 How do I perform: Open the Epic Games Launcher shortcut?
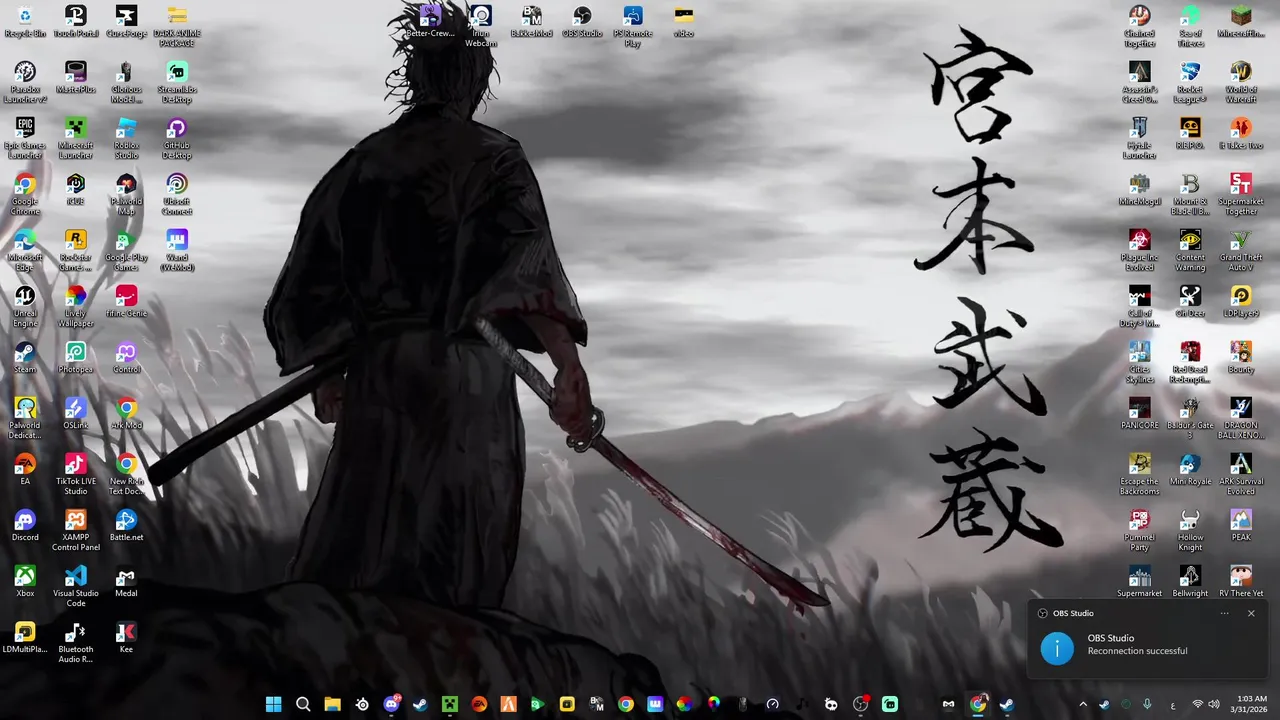pos(25,139)
